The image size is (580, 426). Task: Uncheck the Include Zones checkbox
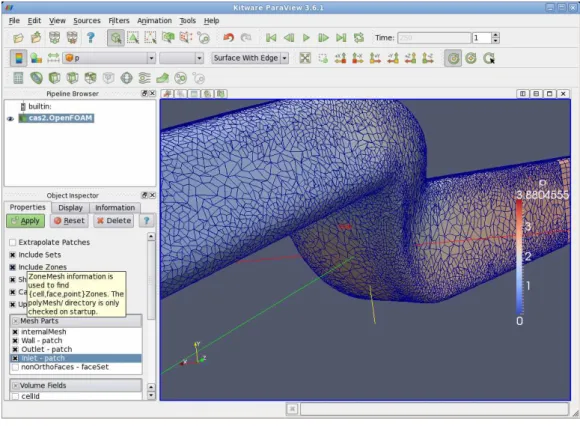pos(13,267)
